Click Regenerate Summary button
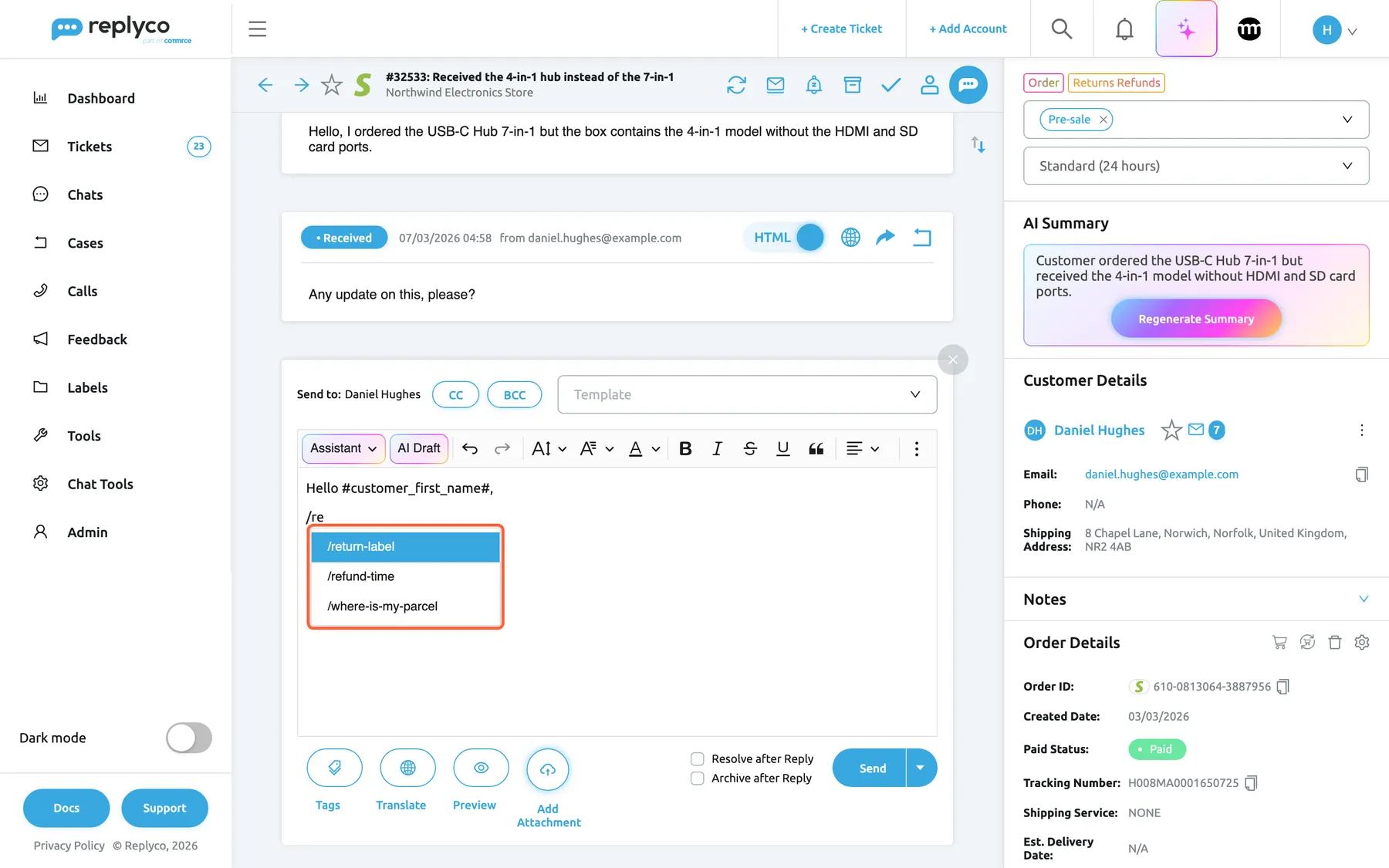 1196,319
